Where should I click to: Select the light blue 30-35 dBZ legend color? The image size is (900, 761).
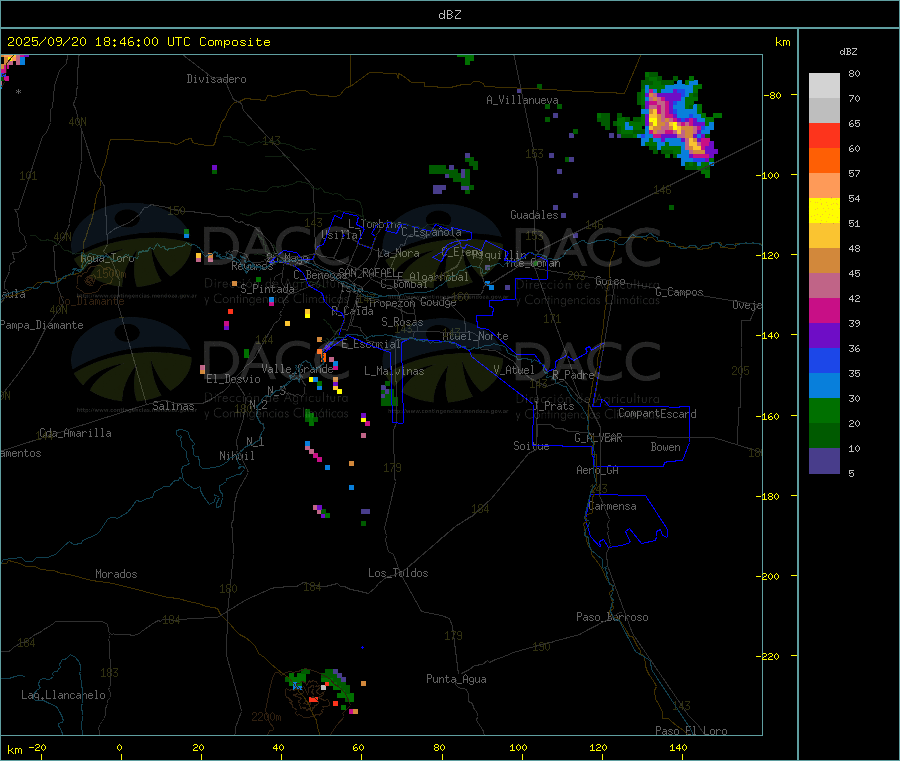click(824, 386)
